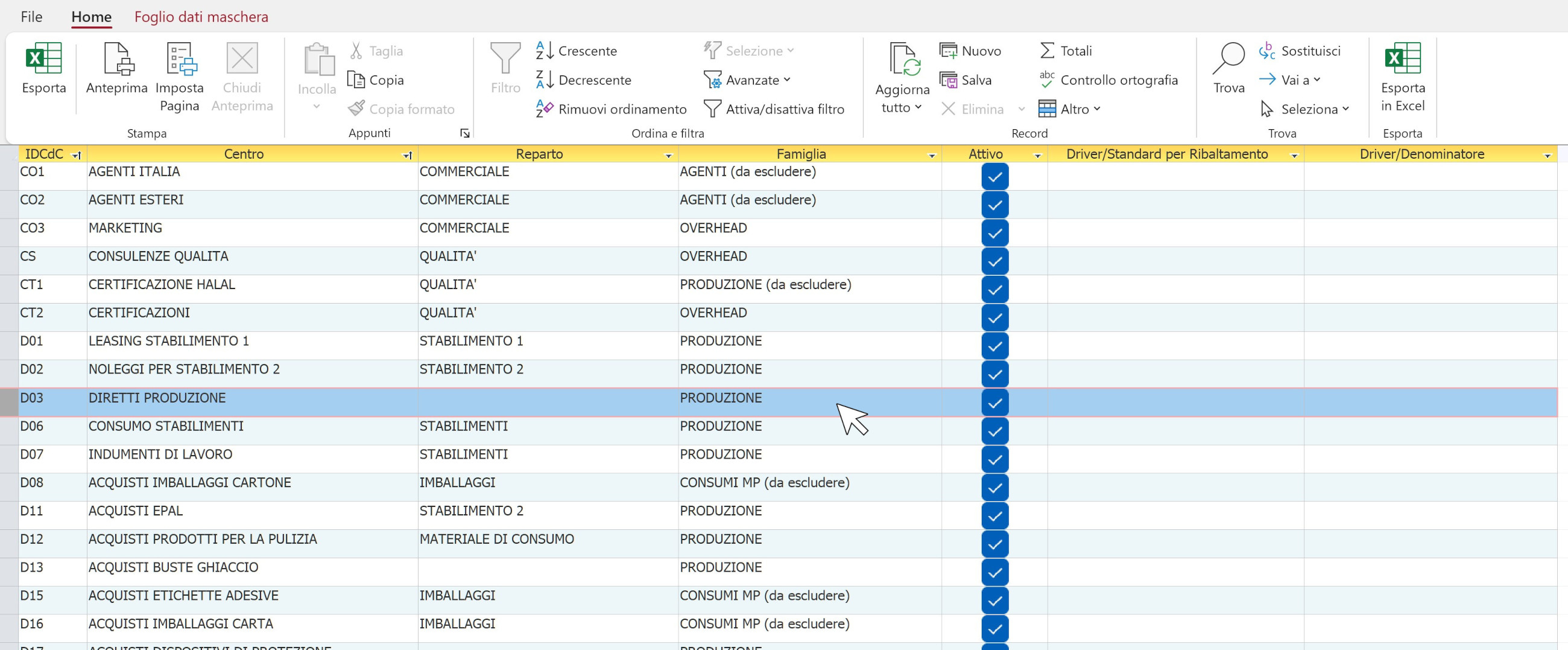Expand the Elimina dropdown arrow
The width and height of the screenshot is (1568, 650).
click(x=1022, y=109)
